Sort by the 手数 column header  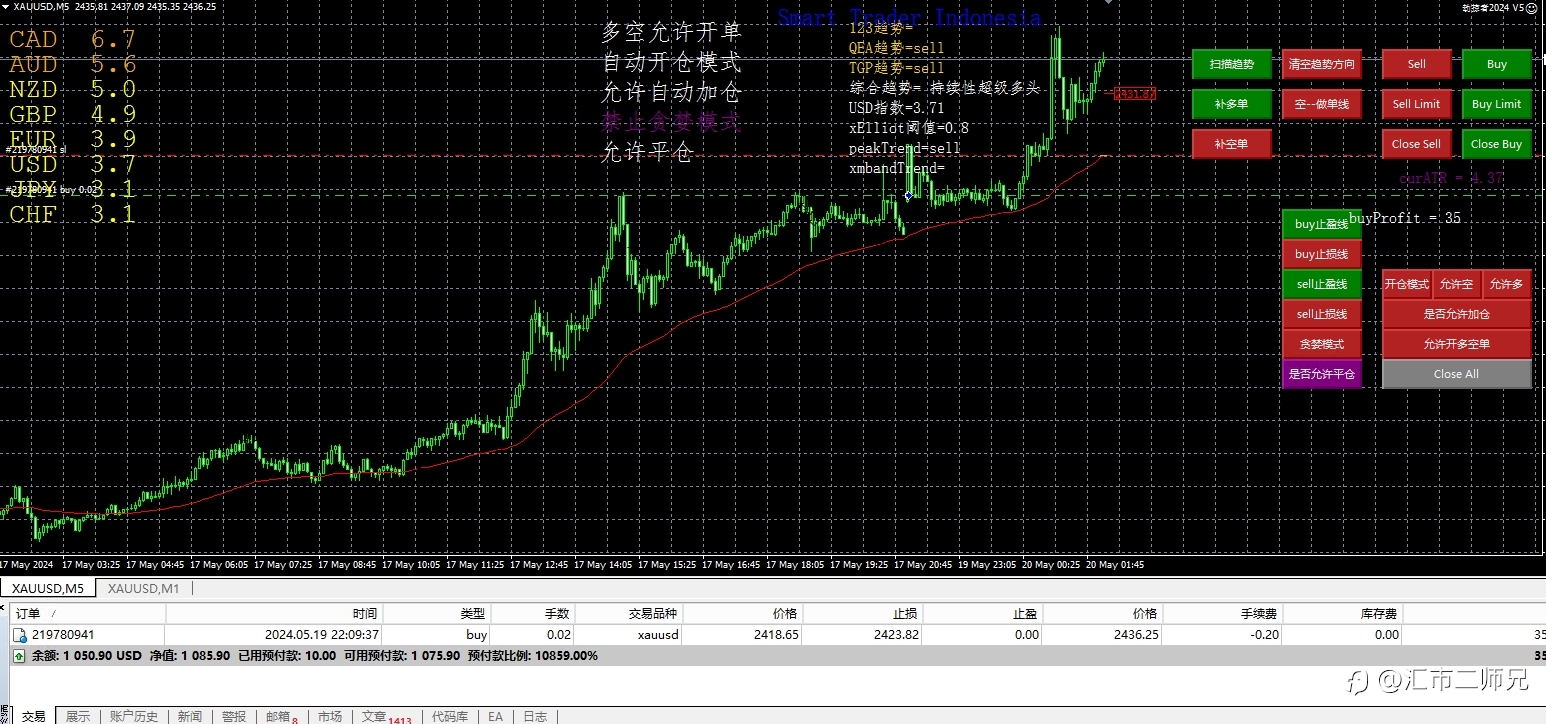[x=533, y=613]
